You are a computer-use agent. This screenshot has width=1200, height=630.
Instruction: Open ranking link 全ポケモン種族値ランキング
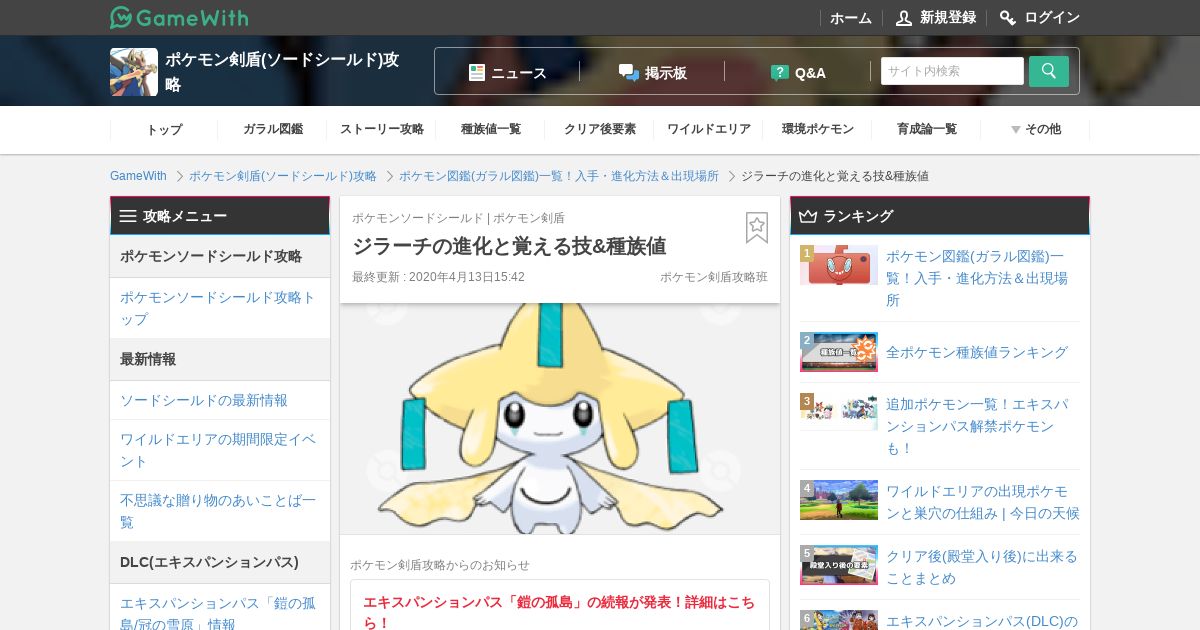pyautogui.click(x=977, y=352)
